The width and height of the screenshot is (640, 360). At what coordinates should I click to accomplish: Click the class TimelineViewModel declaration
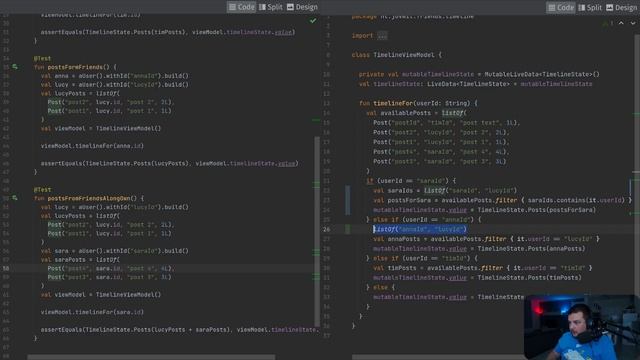click(397, 55)
